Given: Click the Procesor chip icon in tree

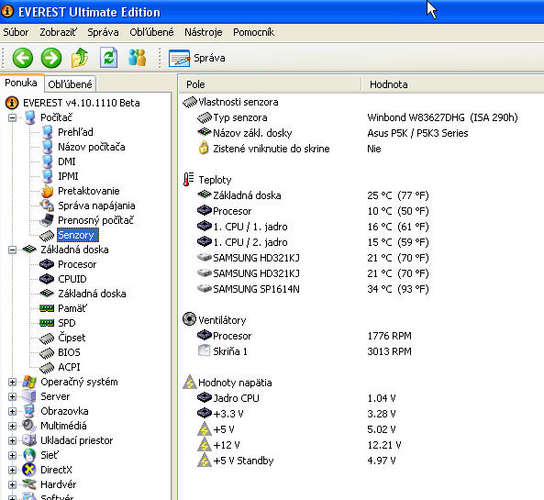Looking at the screenshot, I should pos(46,264).
